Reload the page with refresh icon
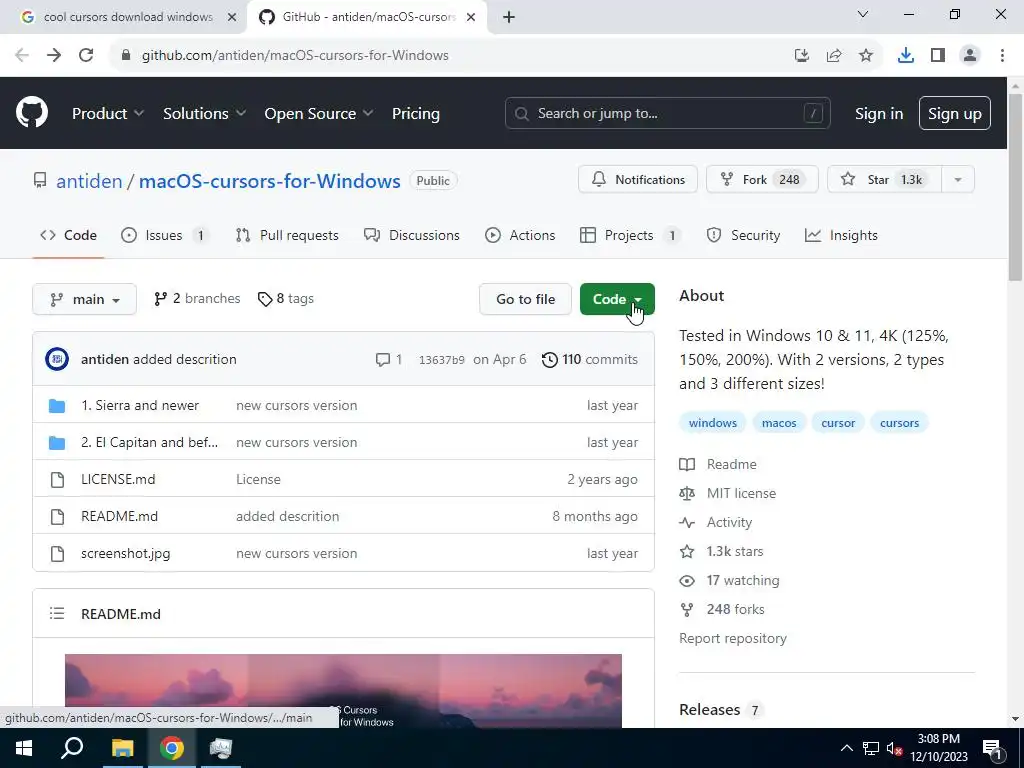 [86, 56]
